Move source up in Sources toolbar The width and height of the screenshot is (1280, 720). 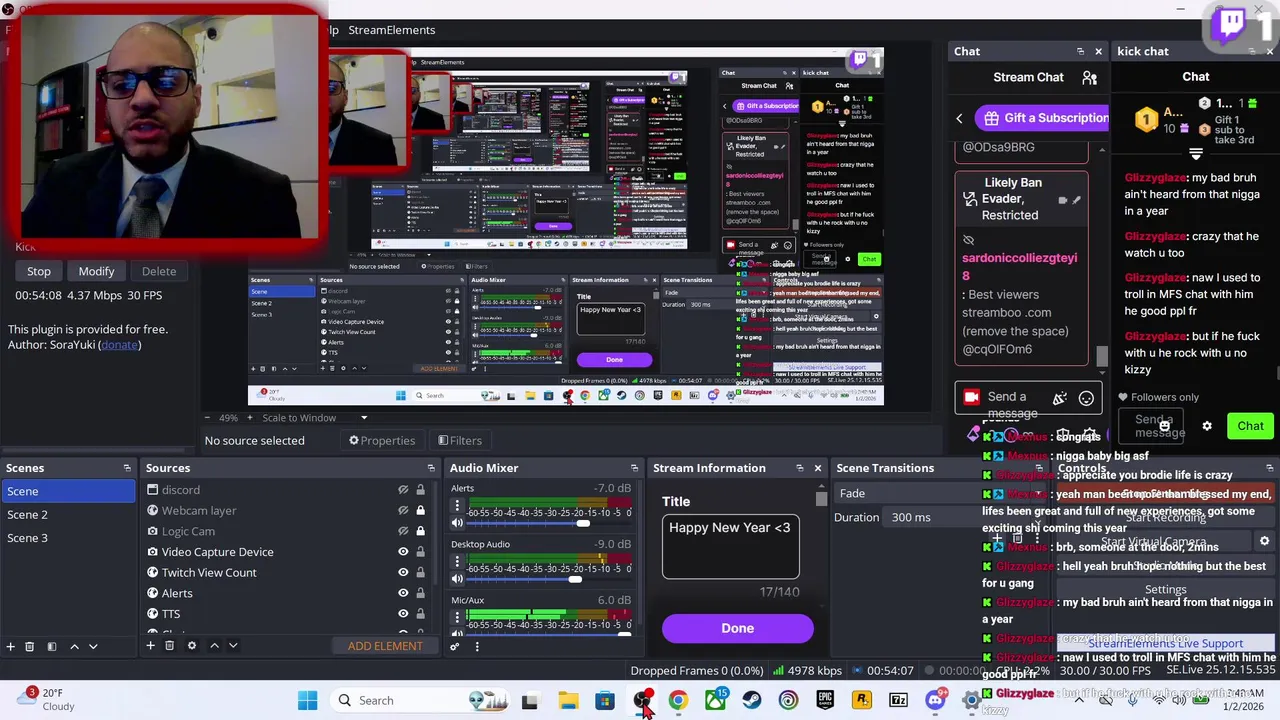point(214,646)
